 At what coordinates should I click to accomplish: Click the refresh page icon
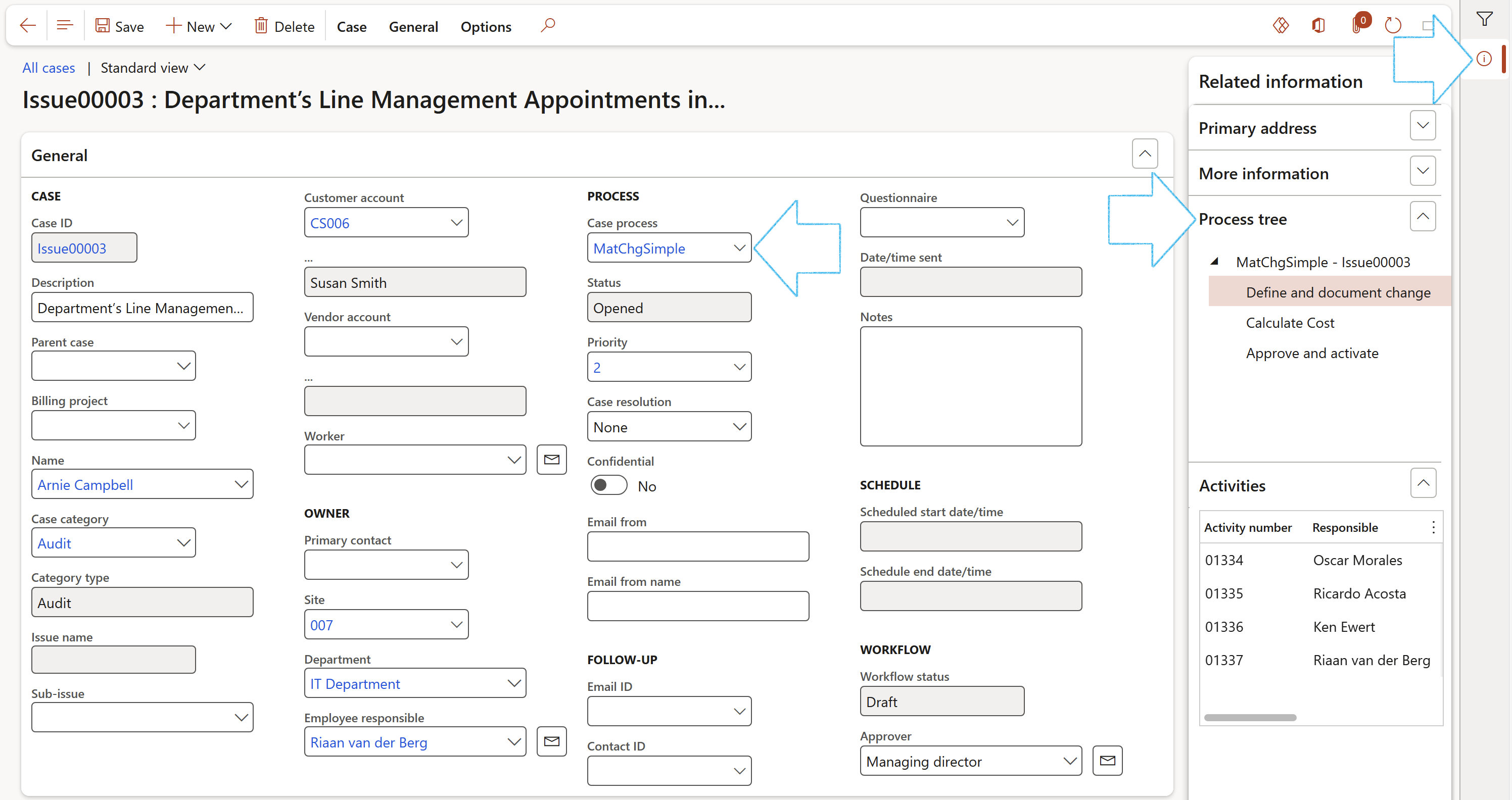click(1393, 26)
